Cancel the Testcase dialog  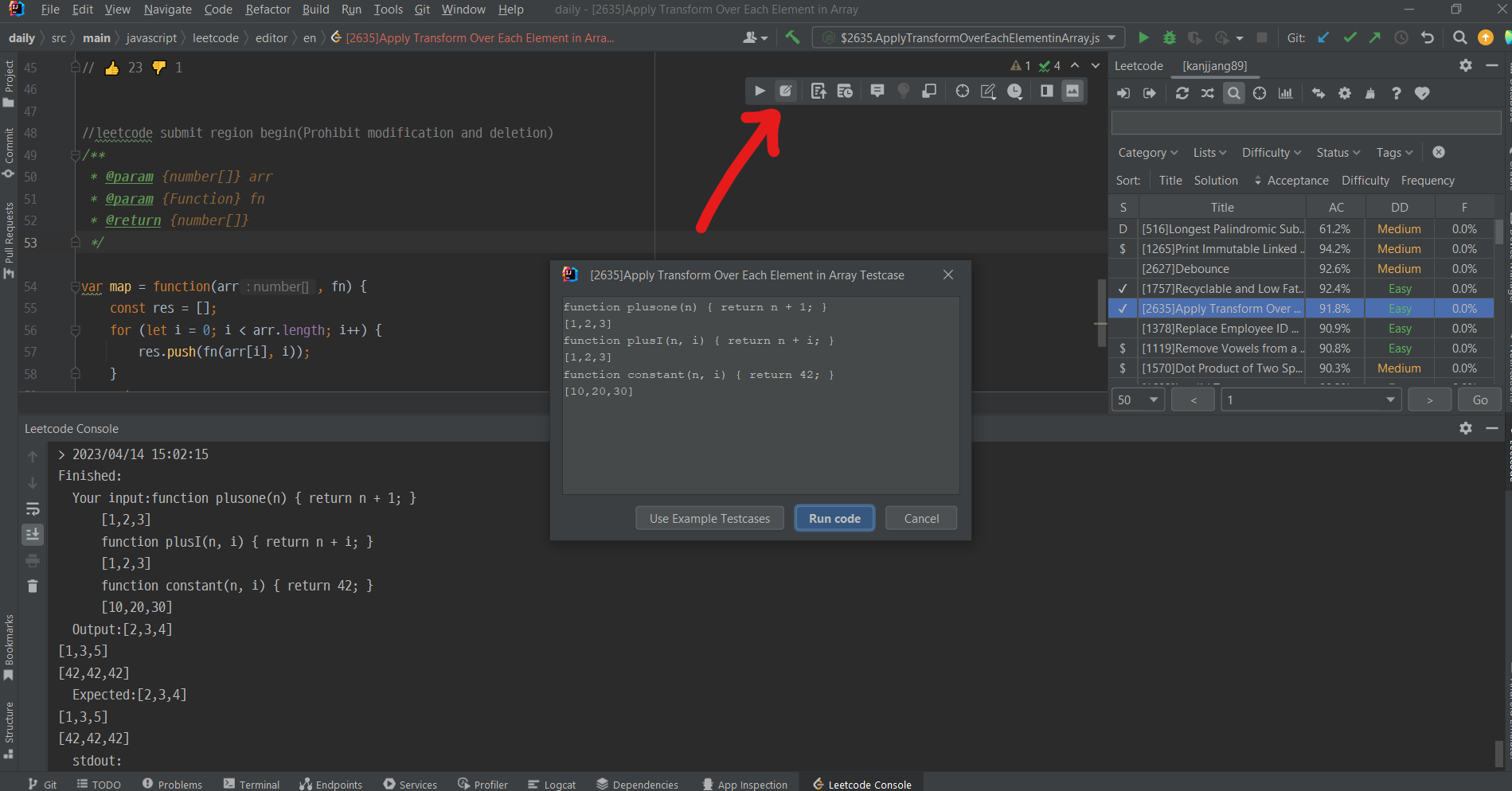tap(921, 518)
